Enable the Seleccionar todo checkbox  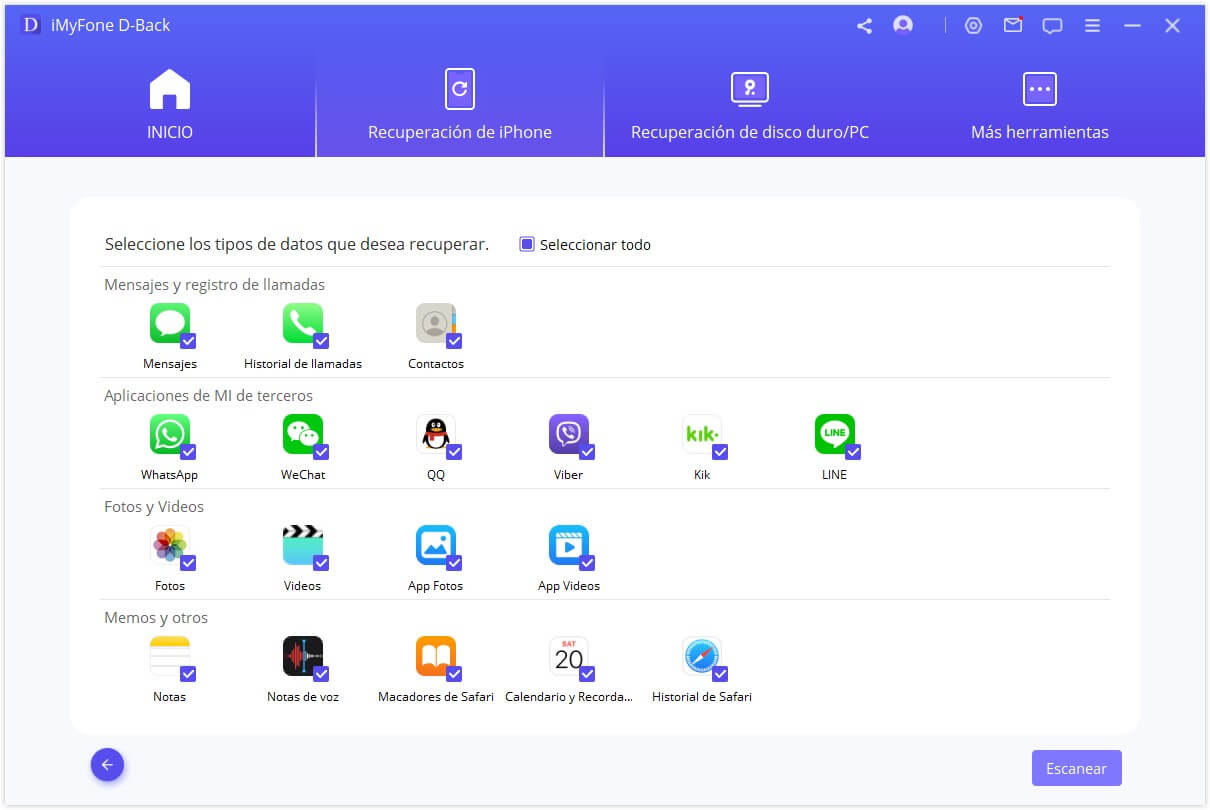(x=525, y=244)
